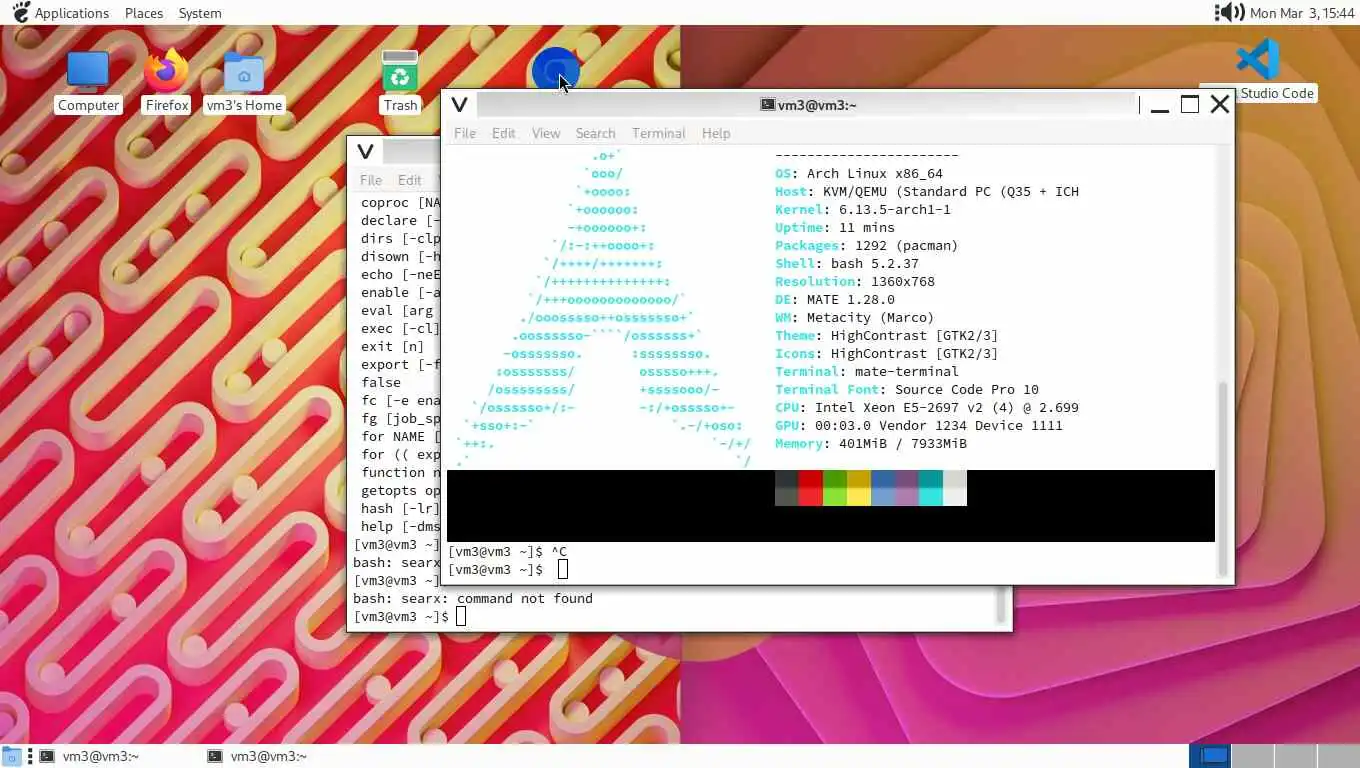The height and width of the screenshot is (768, 1360).
Task: Click the volume speaker icon in the top panel
Action: point(1228,13)
